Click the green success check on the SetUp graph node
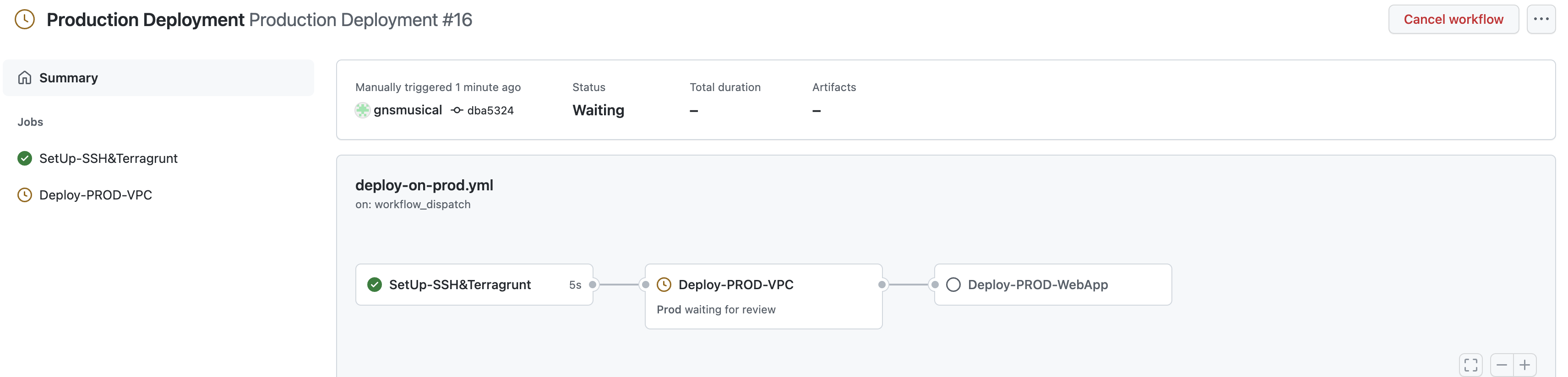1568x377 pixels. pos(374,285)
